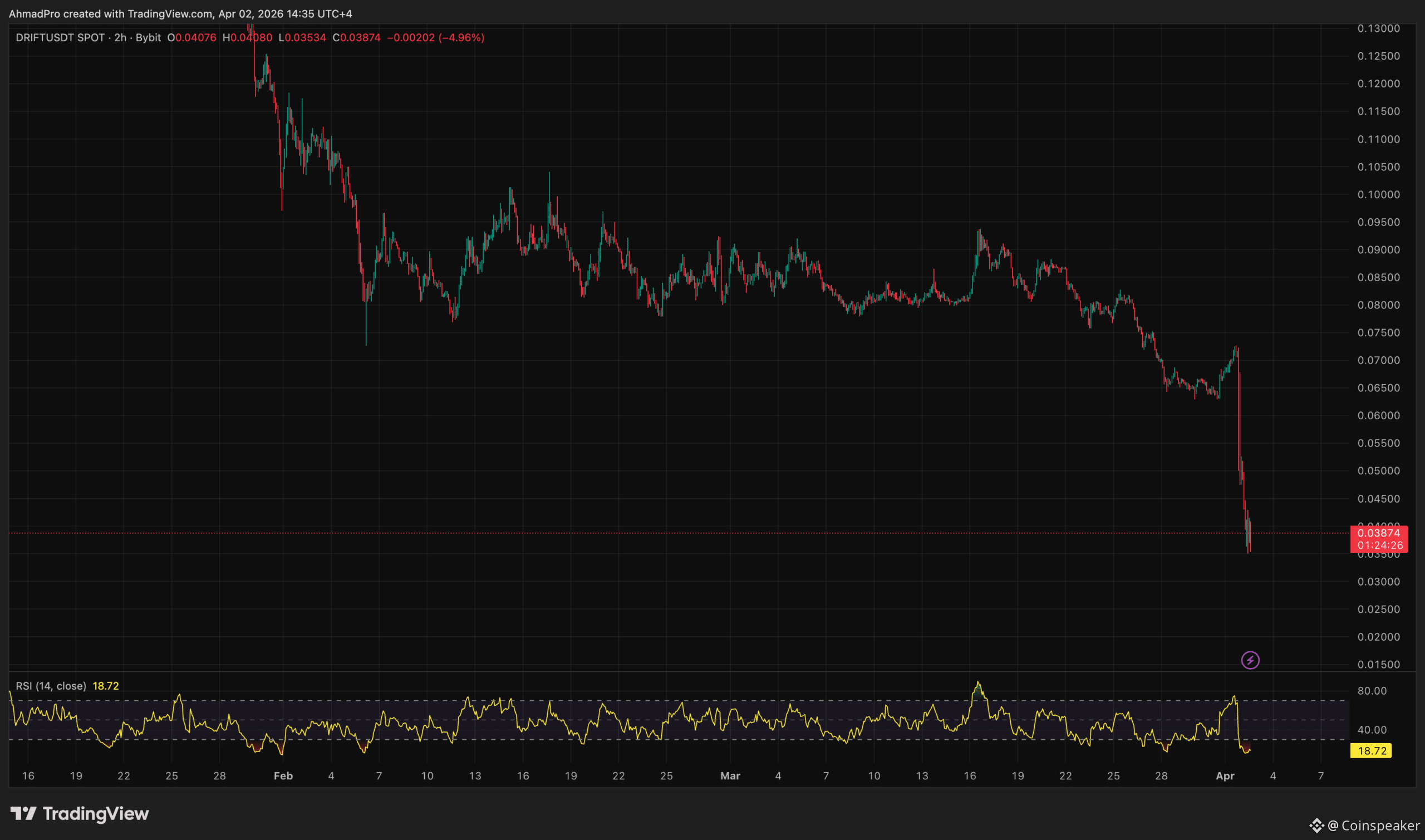Click the 0.06000 price scale label

click(x=1378, y=415)
